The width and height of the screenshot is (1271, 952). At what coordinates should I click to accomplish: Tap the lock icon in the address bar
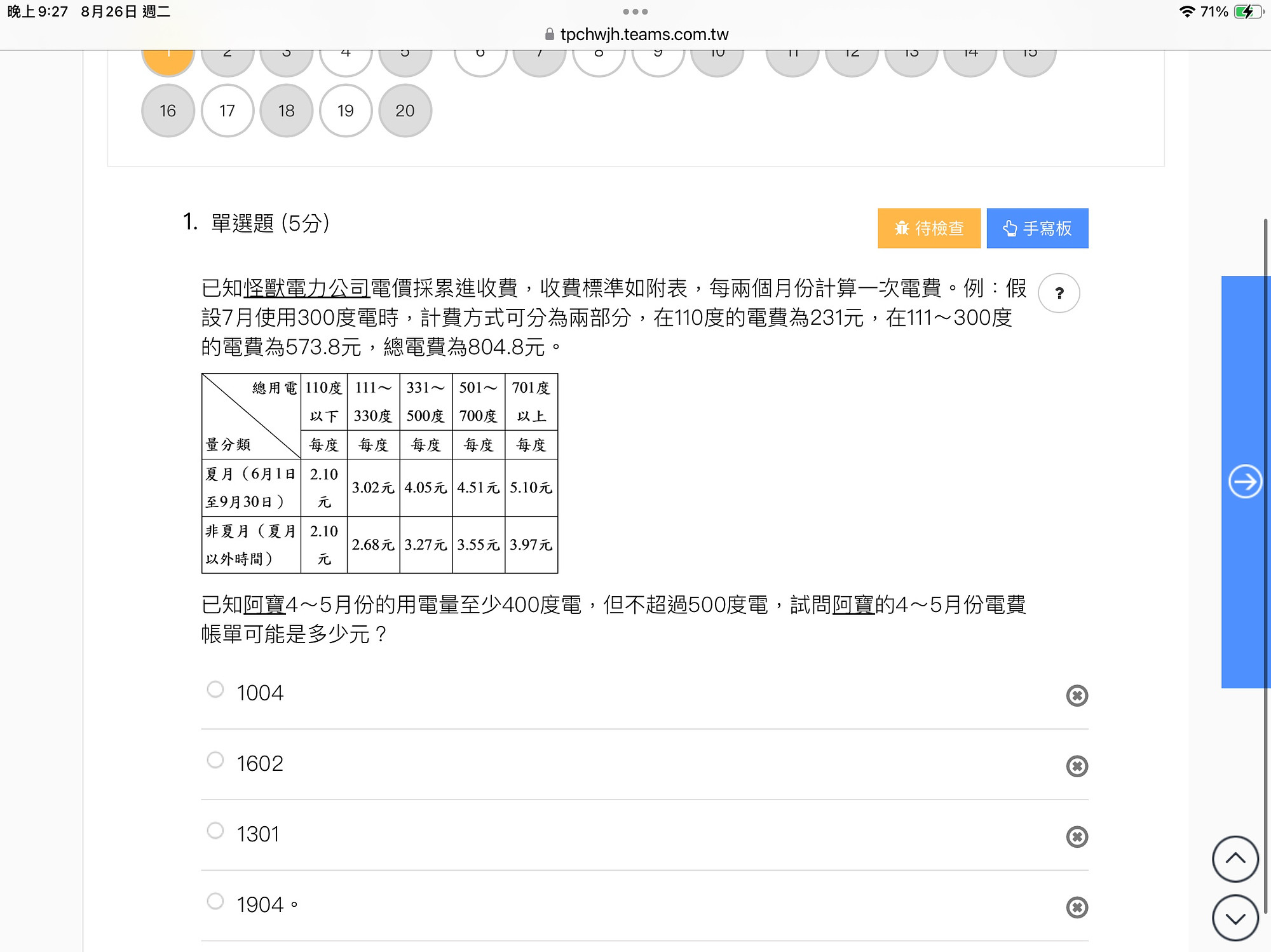[549, 34]
